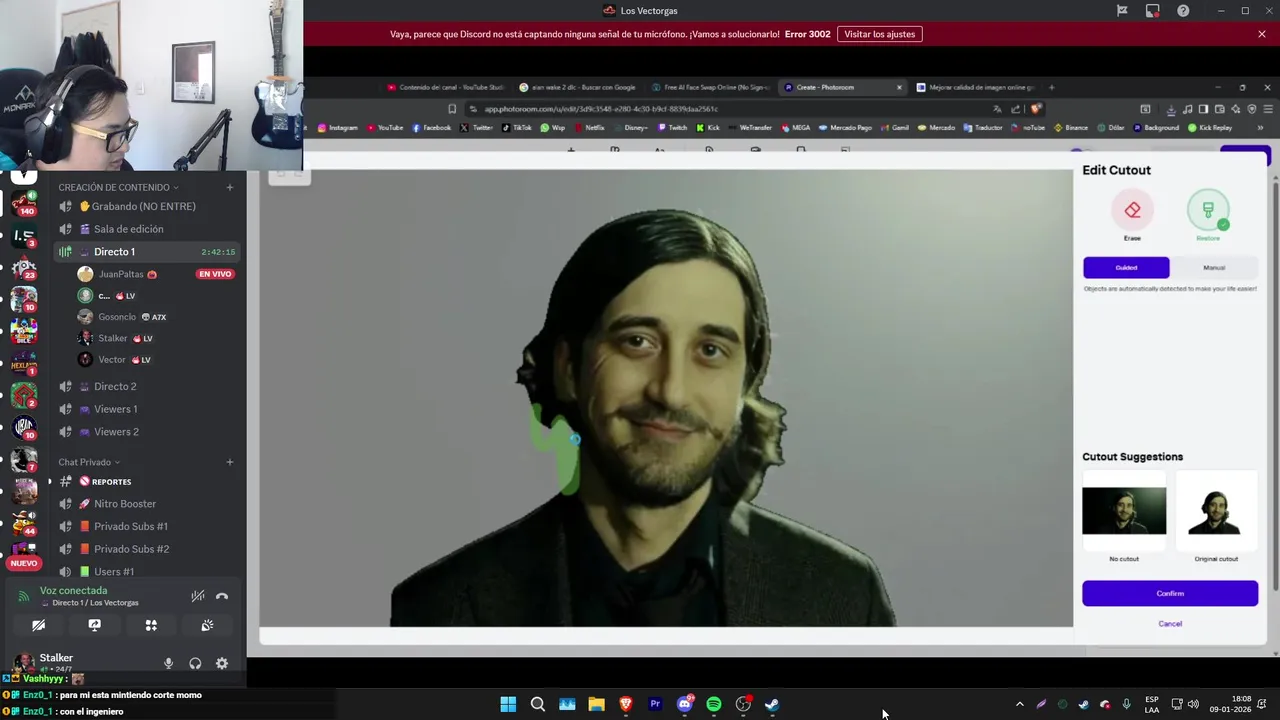Switch to 'Mejorar calidad de imagen online' tab
The width and height of the screenshot is (1280, 720).
click(x=976, y=87)
